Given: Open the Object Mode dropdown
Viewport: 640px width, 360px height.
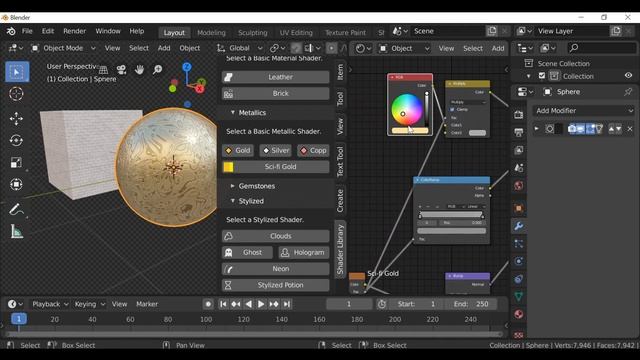Looking at the screenshot, I should pyautogui.click(x=64, y=48).
